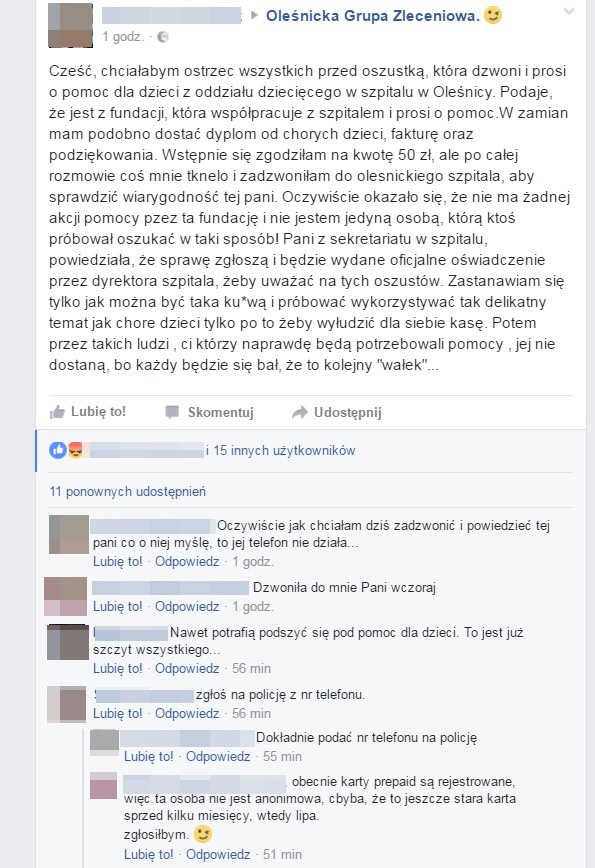Open the Oleśnicka Grupa Zleceniowa group link
595x868 pixels.
(372, 16)
